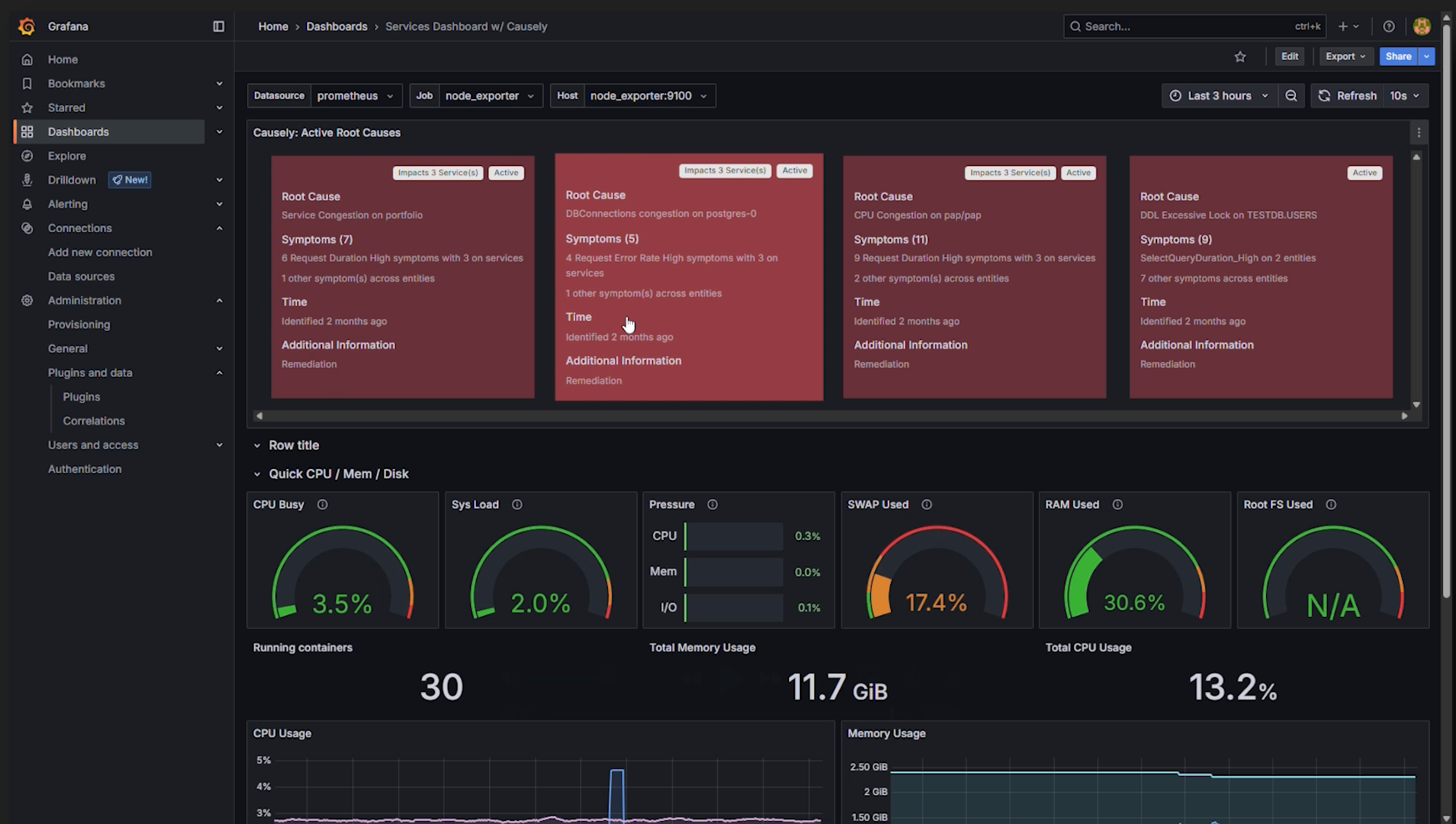Click the right arrow of the root causes scrollbar

(1404, 416)
